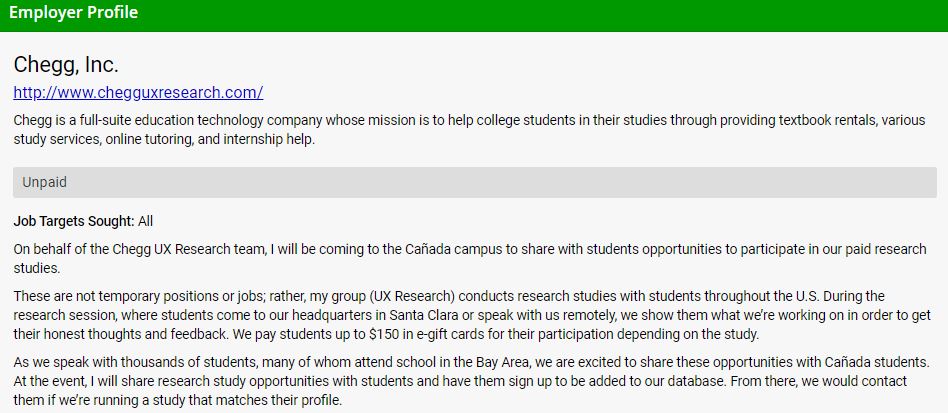Click the gray Unpaid status bar
Image resolution: width=948 pixels, height=413 pixels.
(474, 182)
